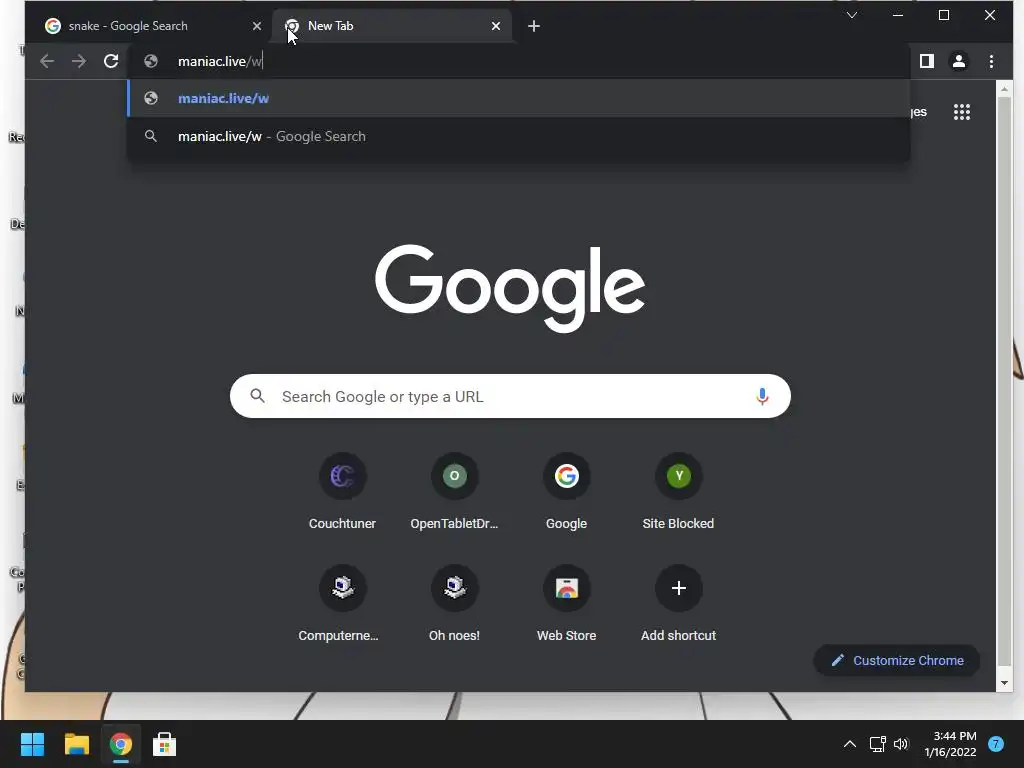The width and height of the screenshot is (1024, 768).
Task: Reload the current page
Action: click(x=111, y=61)
